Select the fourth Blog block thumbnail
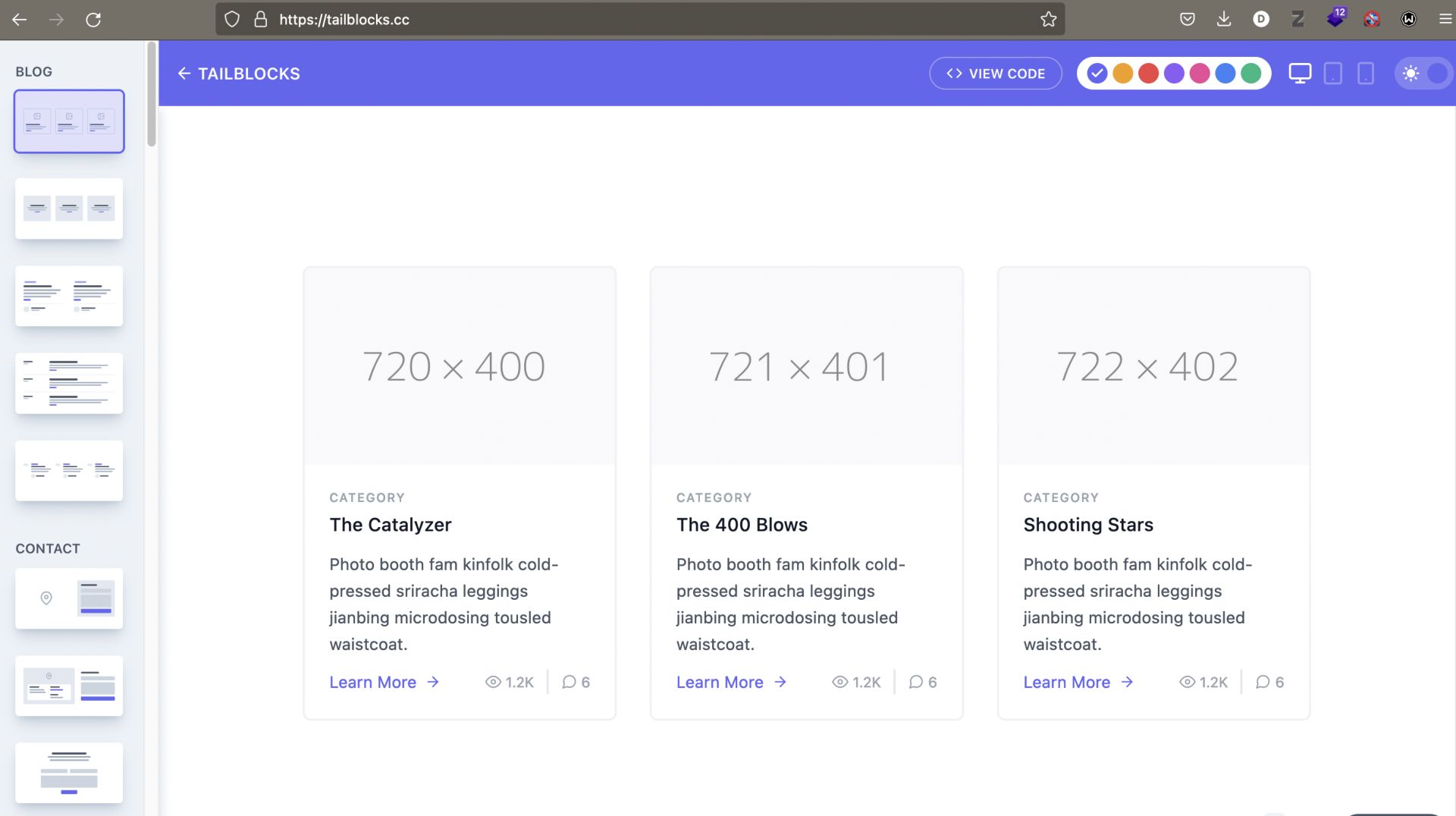Screen dimensions: 1456x816 click(x=69, y=383)
